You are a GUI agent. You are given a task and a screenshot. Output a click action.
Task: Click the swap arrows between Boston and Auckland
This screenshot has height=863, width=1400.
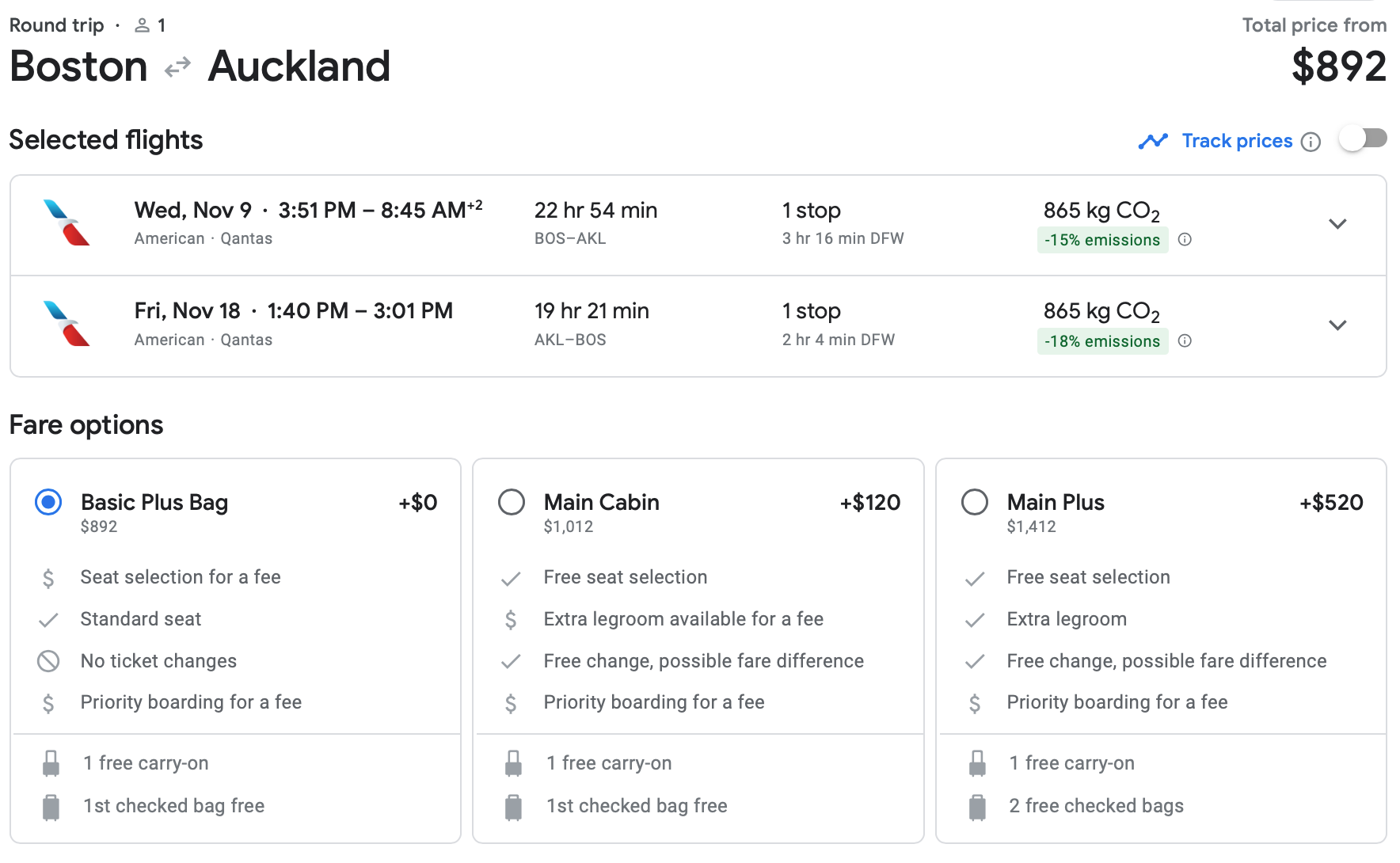coord(177,67)
